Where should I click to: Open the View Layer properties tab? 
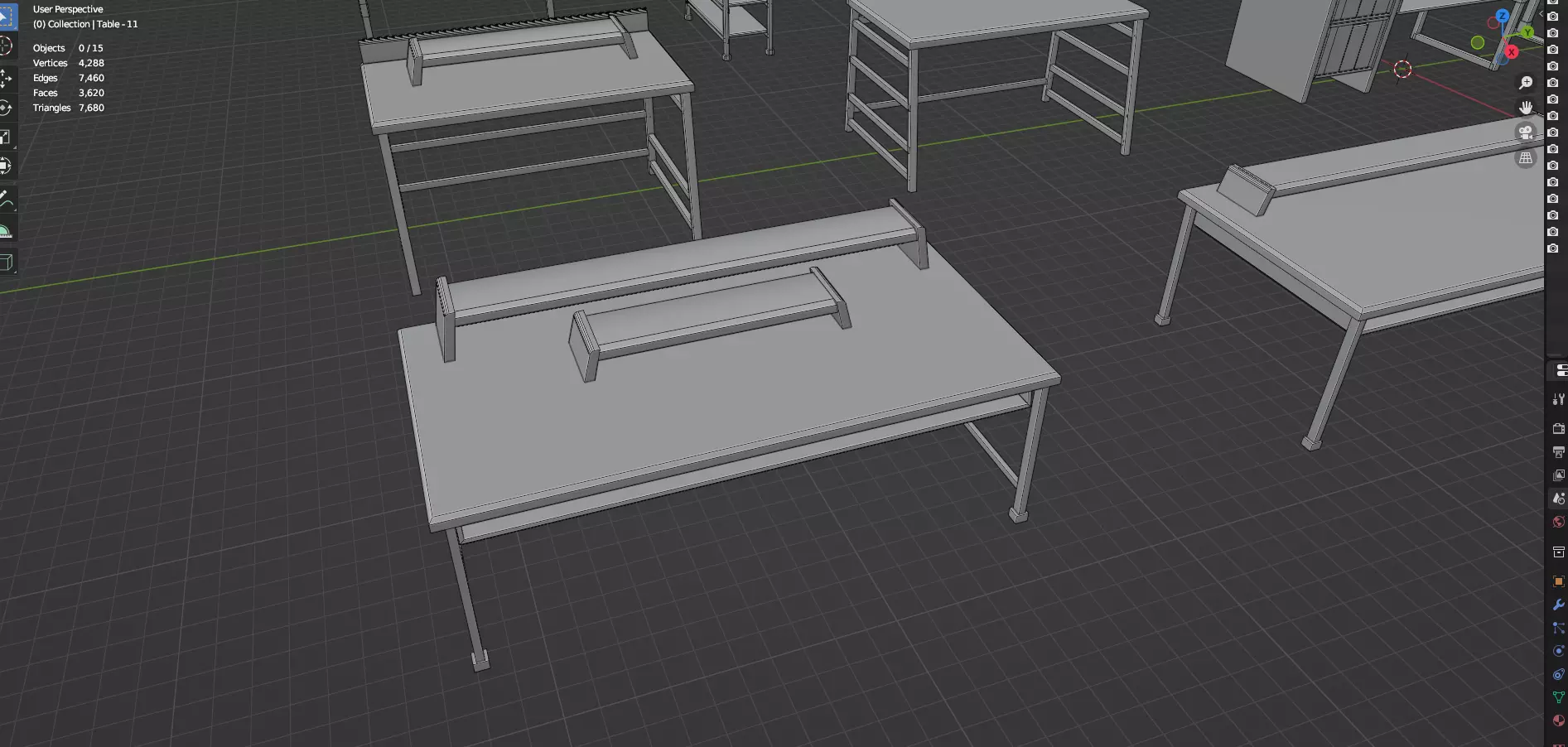(x=1558, y=475)
